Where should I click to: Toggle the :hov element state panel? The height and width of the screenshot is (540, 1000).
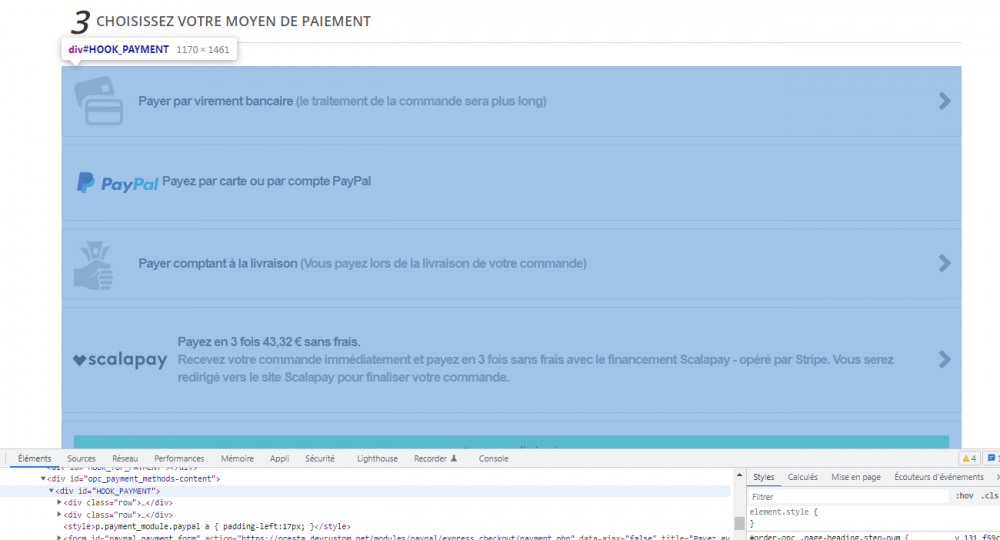coord(964,496)
